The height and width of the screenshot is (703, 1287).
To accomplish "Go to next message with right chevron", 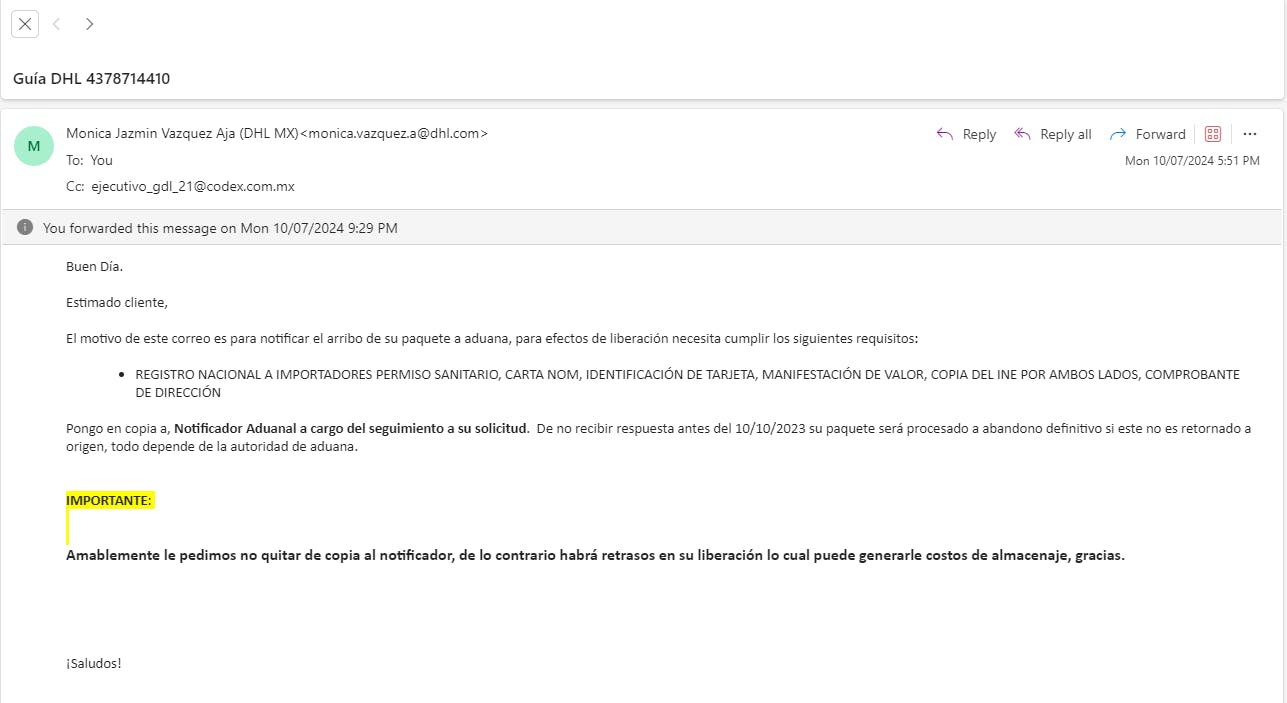I will coord(89,24).
